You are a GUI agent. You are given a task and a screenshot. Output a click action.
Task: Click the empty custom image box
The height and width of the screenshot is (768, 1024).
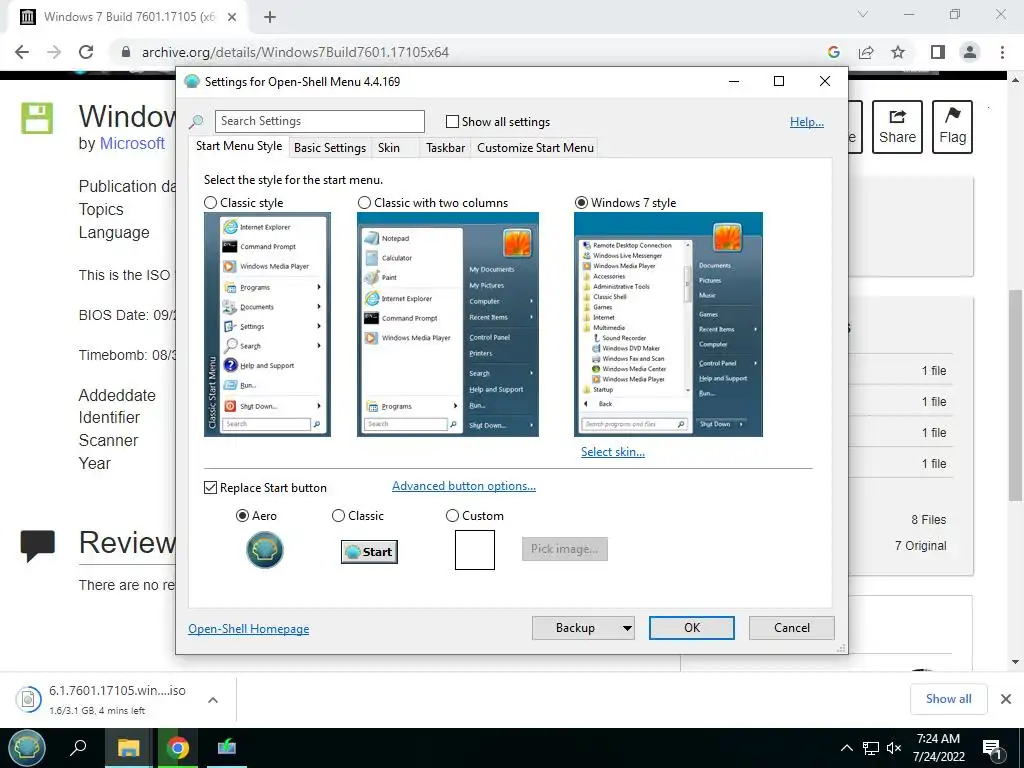(475, 550)
